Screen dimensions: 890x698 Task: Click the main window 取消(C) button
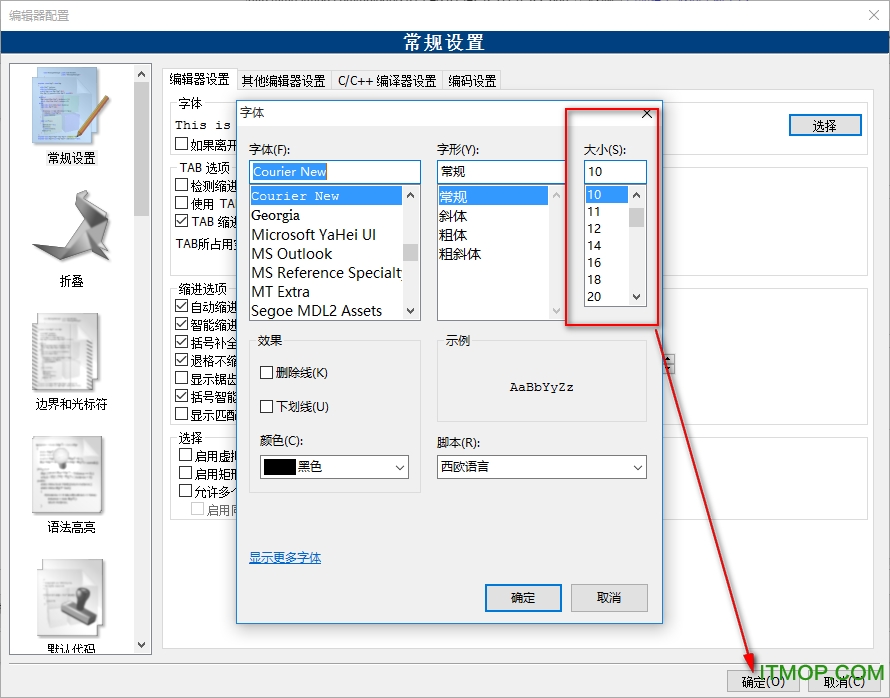pyautogui.click(x=844, y=682)
